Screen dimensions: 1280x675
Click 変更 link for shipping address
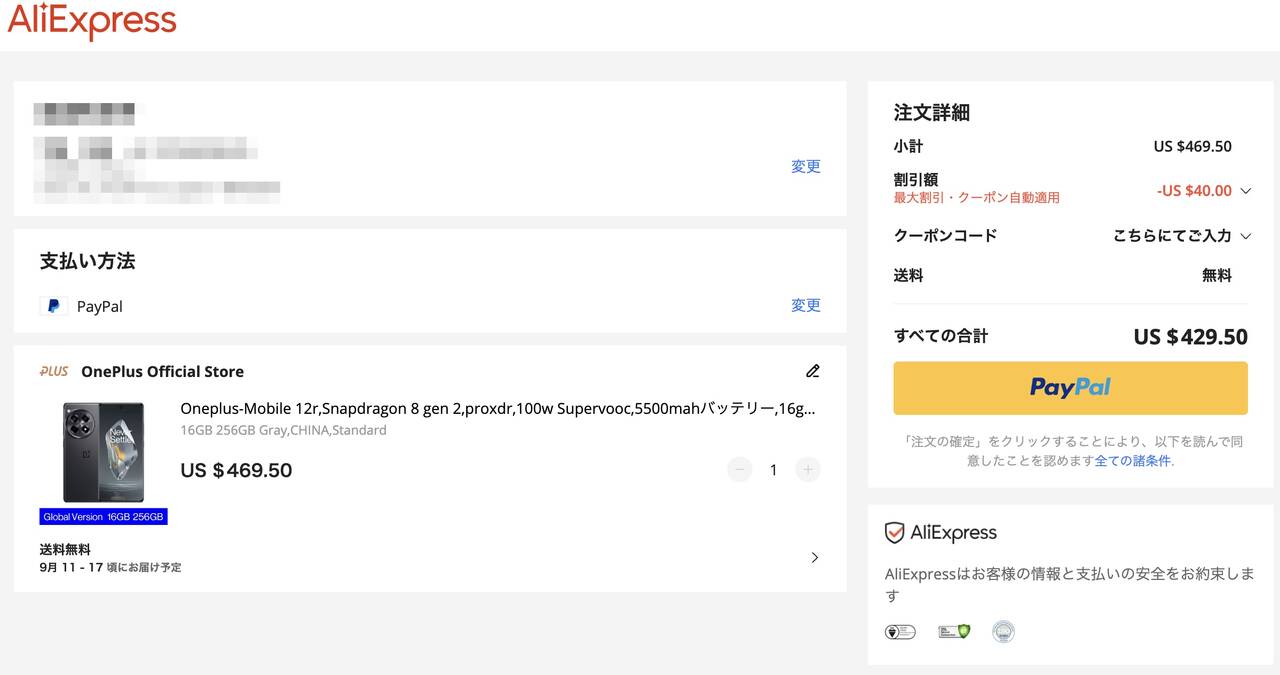coord(805,167)
